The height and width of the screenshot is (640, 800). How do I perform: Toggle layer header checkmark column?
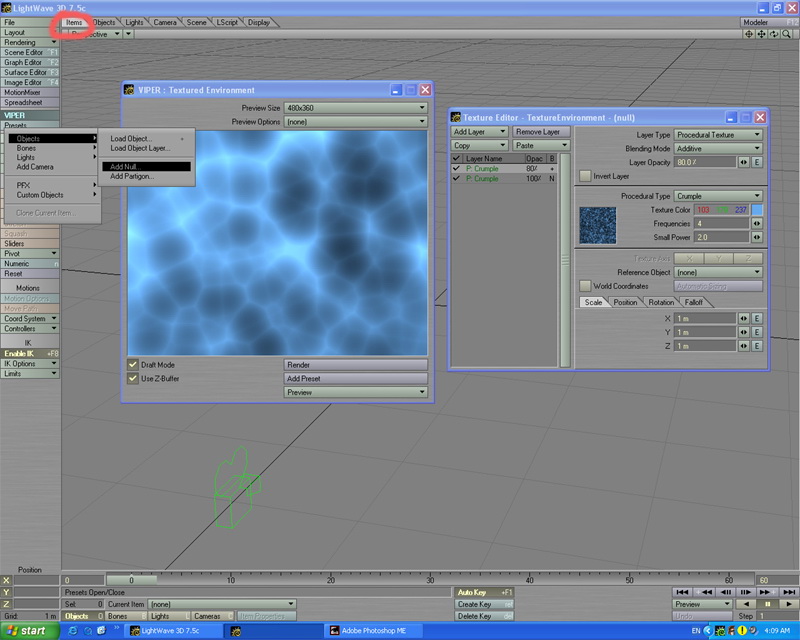pyautogui.click(x=457, y=159)
